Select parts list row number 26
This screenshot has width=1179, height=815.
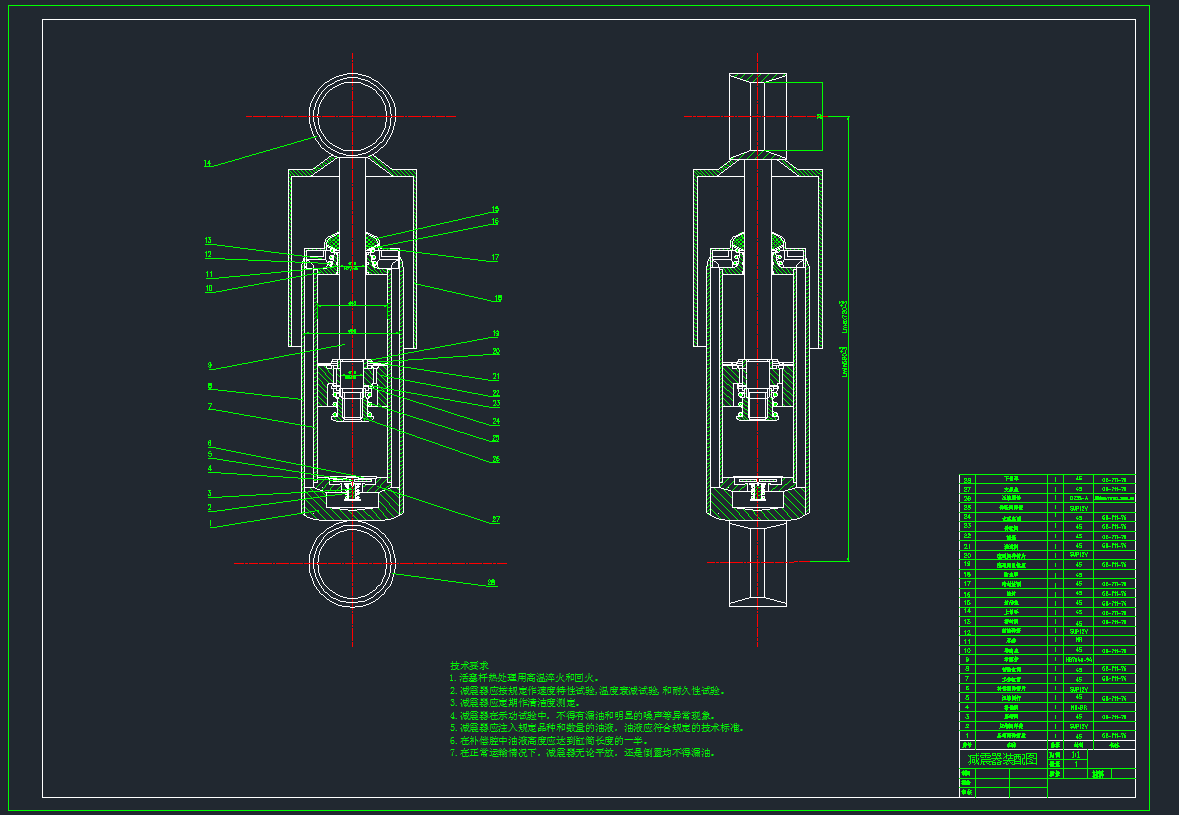(968, 498)
